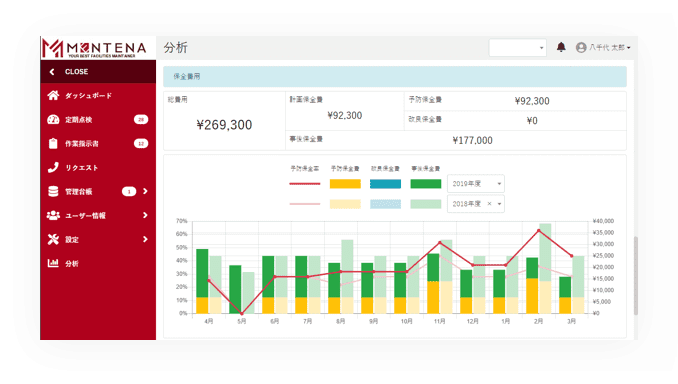
Task: Click the vertical scrollbar on right
Action: (636, 275)
